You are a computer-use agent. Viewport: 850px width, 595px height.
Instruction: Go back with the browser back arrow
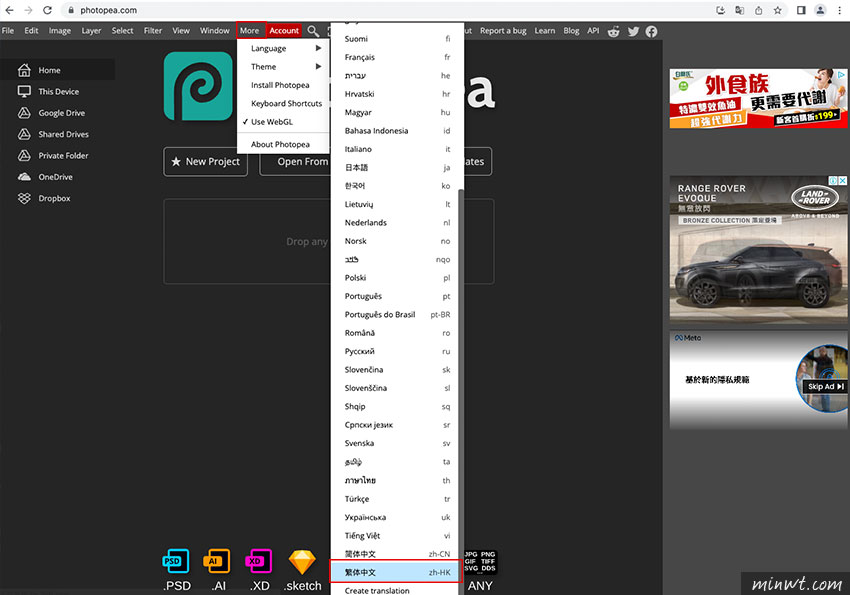click(9, 10)
